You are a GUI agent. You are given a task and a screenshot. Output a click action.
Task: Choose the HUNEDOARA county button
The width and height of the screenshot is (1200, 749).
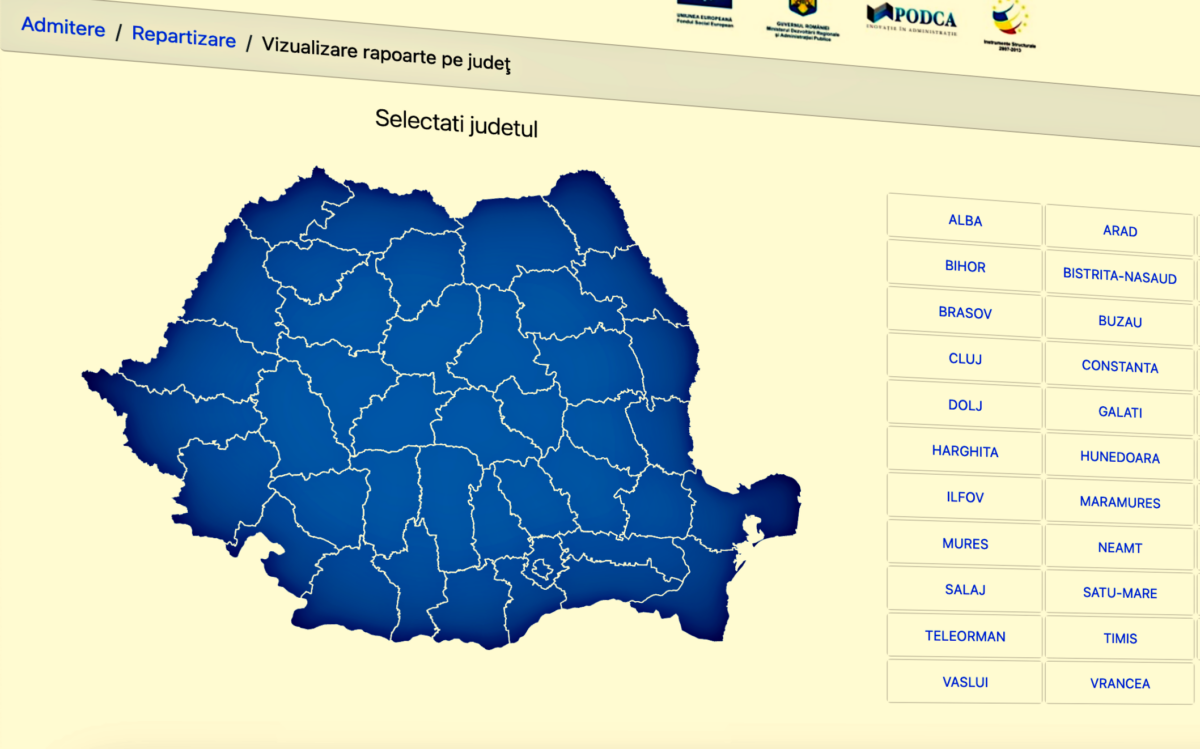tap(1119, 457)
